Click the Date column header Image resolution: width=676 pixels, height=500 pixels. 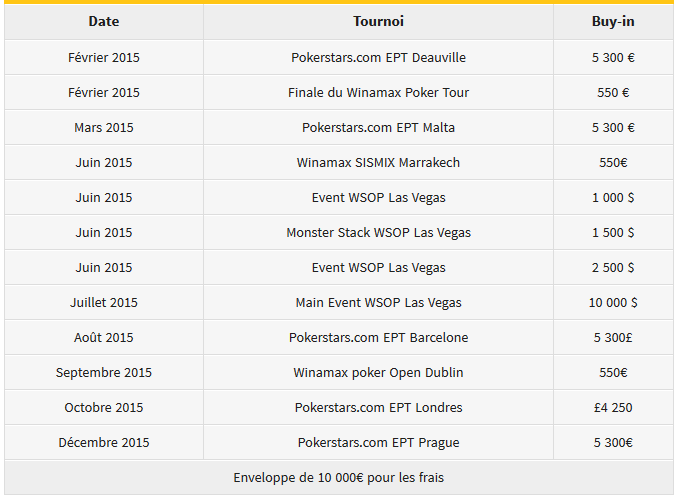(104, 22)
